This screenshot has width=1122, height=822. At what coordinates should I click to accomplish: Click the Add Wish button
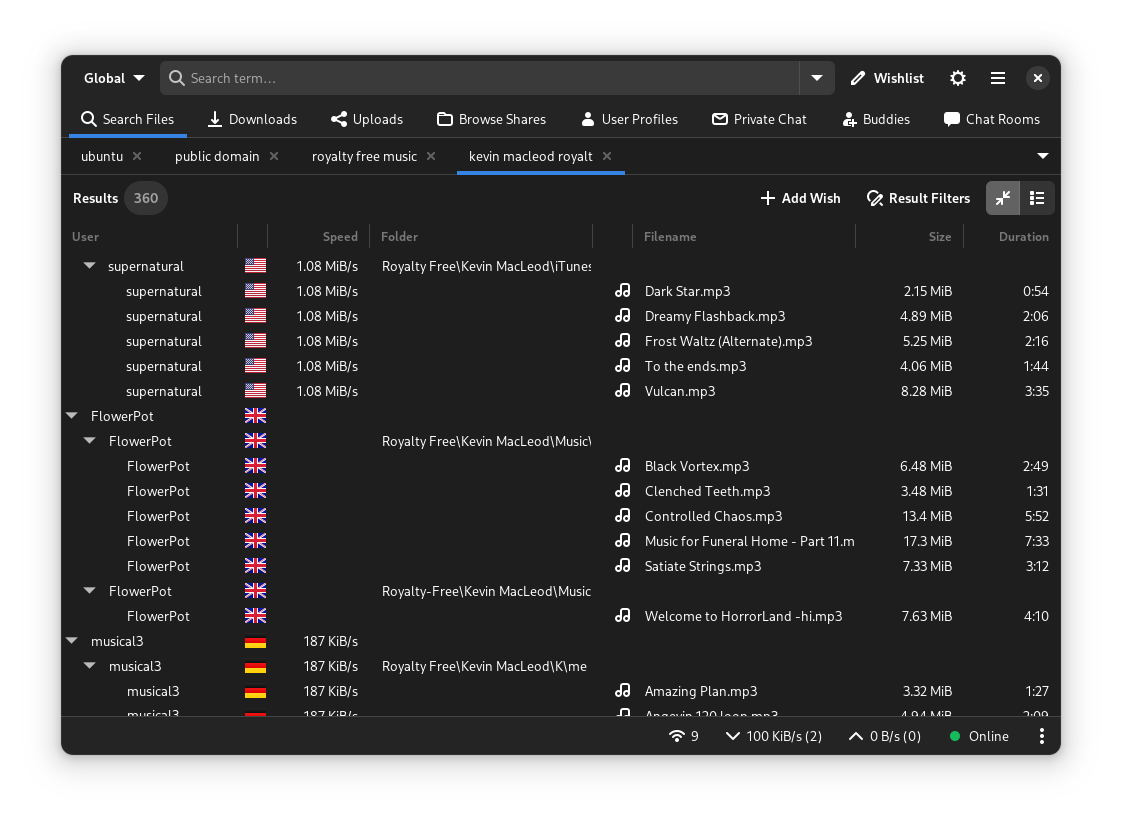click(800, 198)
